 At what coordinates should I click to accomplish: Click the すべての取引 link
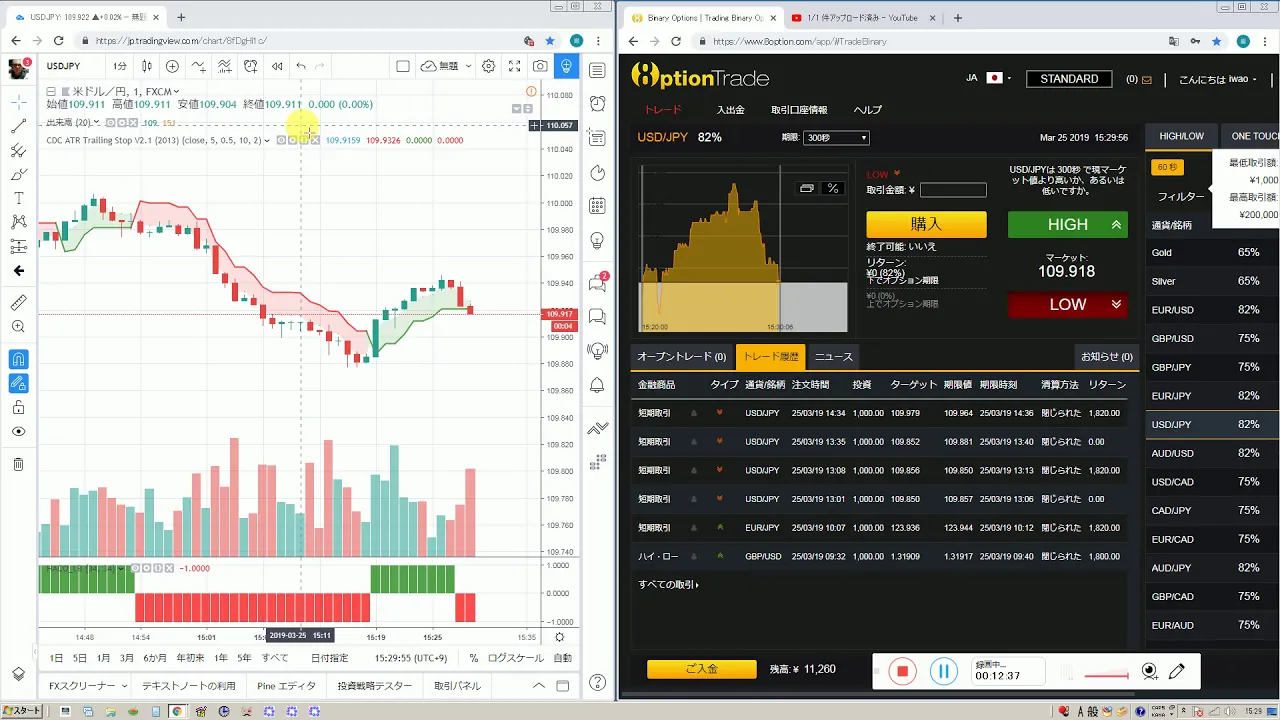[x=669, y=585]
